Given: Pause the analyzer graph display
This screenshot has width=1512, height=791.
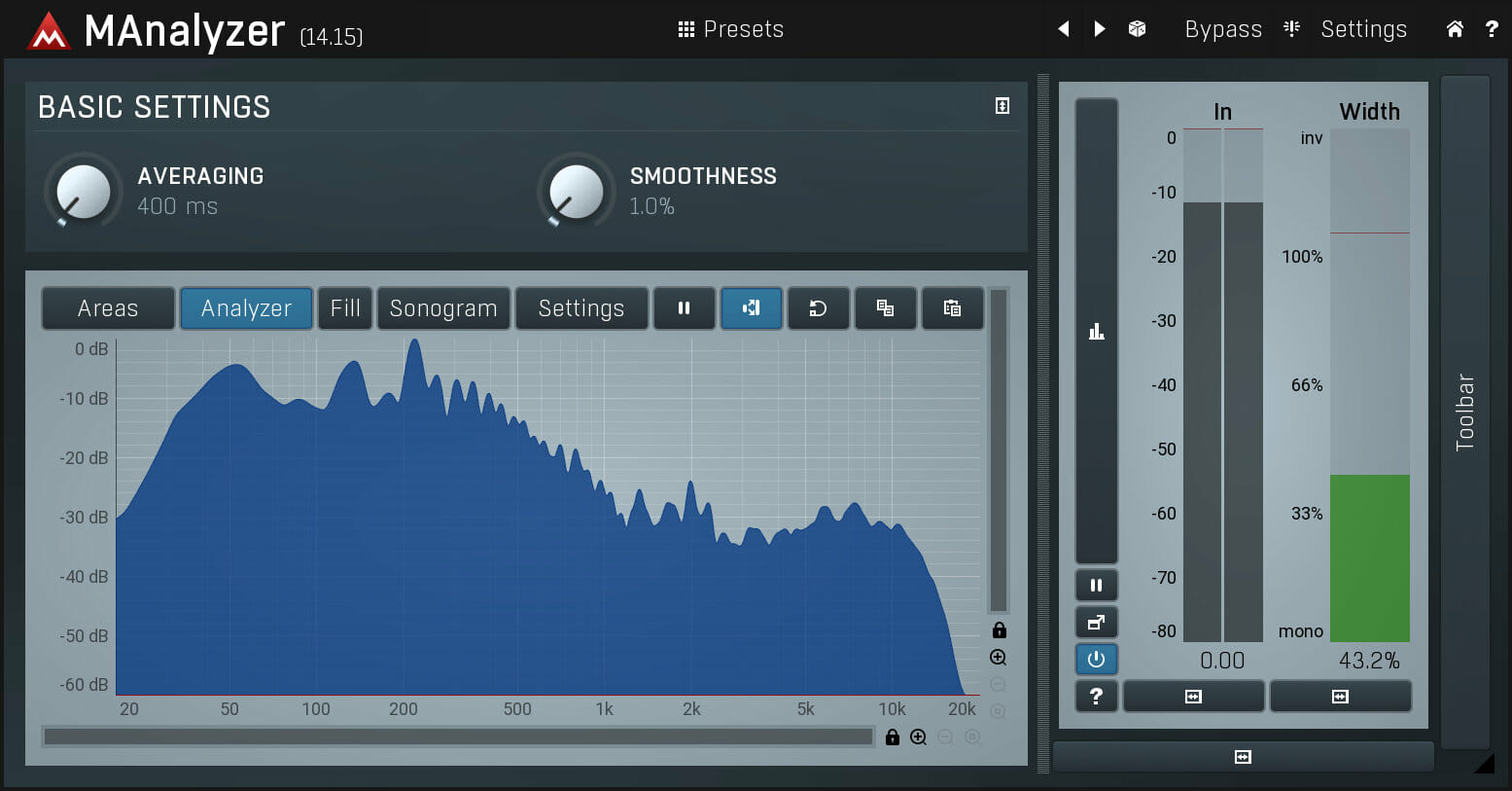Looking at the screenshot, I should point(684,308).
